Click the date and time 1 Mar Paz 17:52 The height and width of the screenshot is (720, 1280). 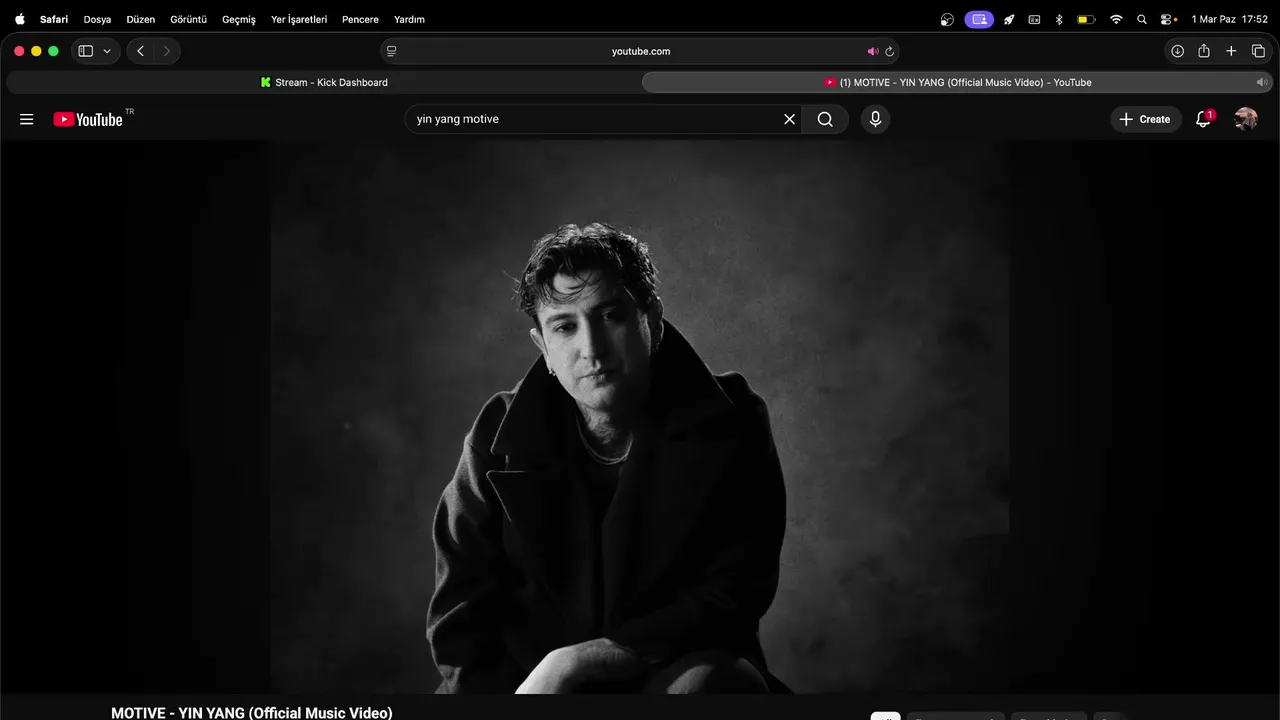point(1229,19)
